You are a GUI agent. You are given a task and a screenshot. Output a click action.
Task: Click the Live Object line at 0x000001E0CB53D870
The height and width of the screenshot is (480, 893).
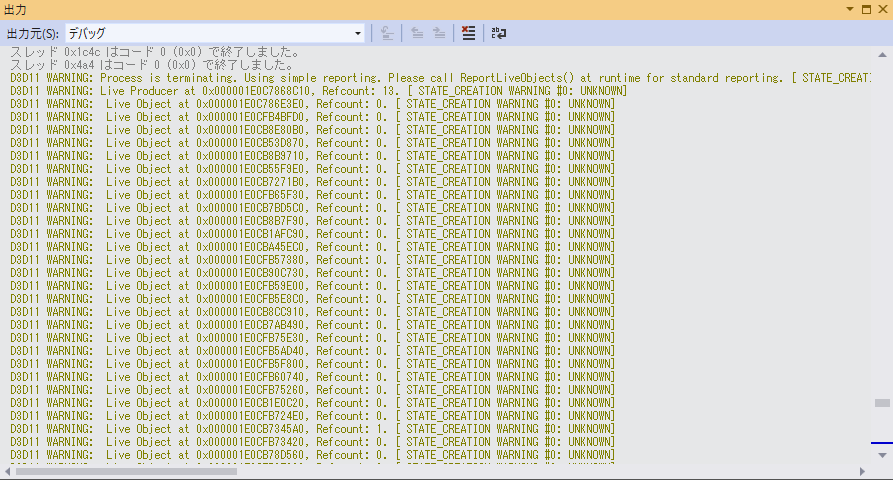coord(313,143)
